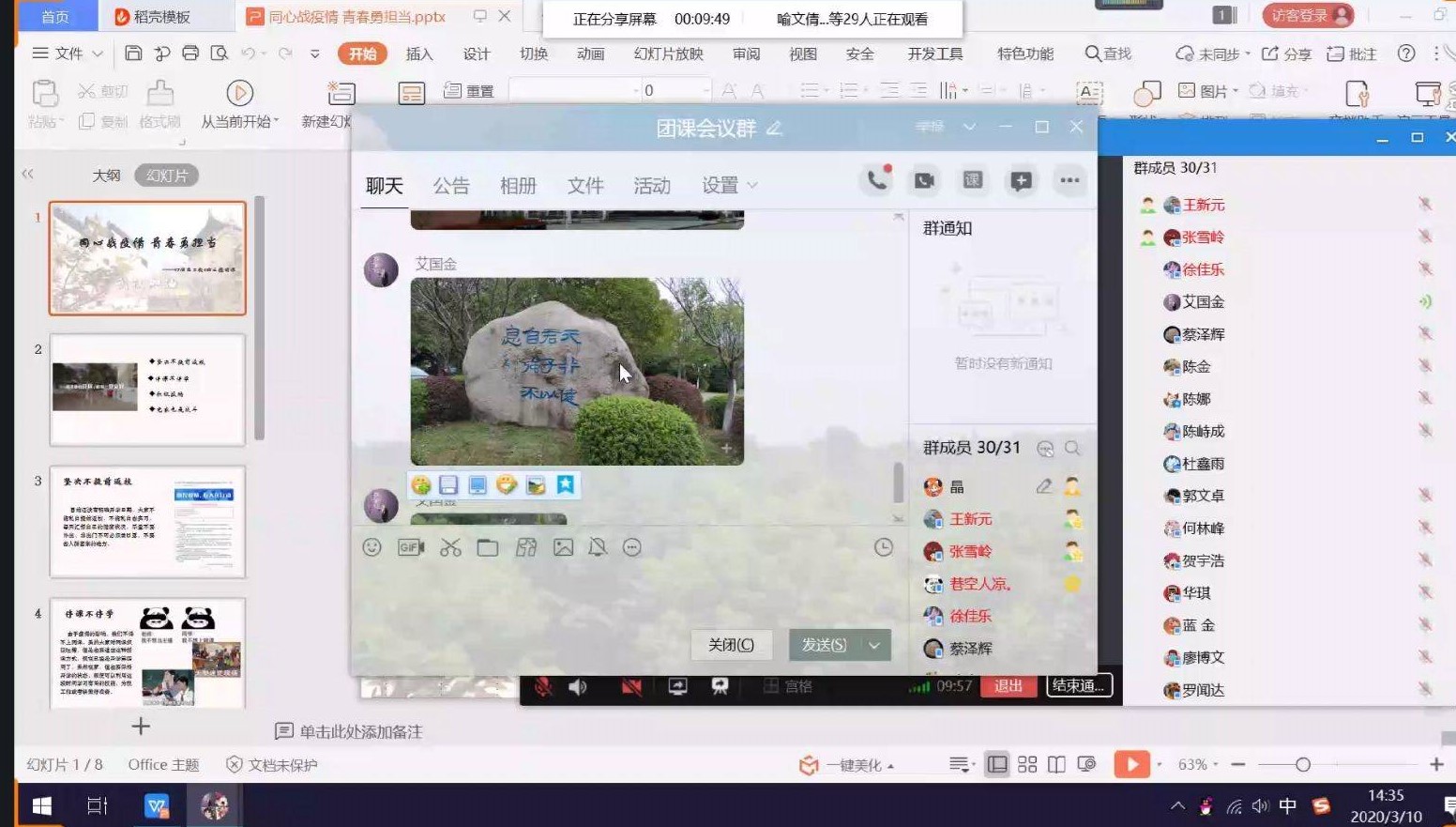The width and height of the screenshot is (1456, 827).
Task: Click the save icon in WPS toolbar
Action: coord(133,54)
